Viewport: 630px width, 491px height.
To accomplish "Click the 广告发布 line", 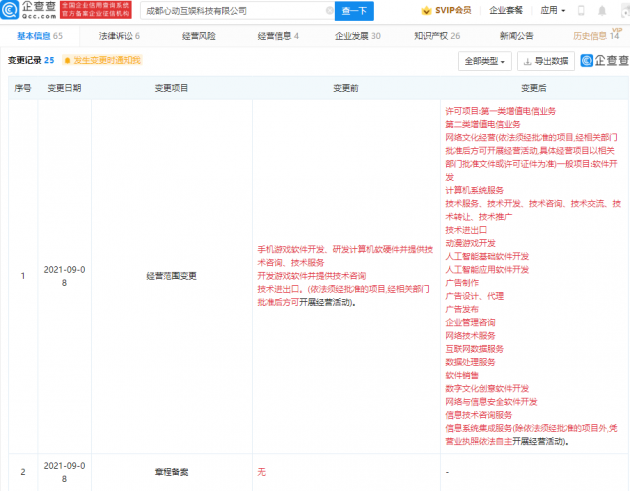I will point(462,309).
